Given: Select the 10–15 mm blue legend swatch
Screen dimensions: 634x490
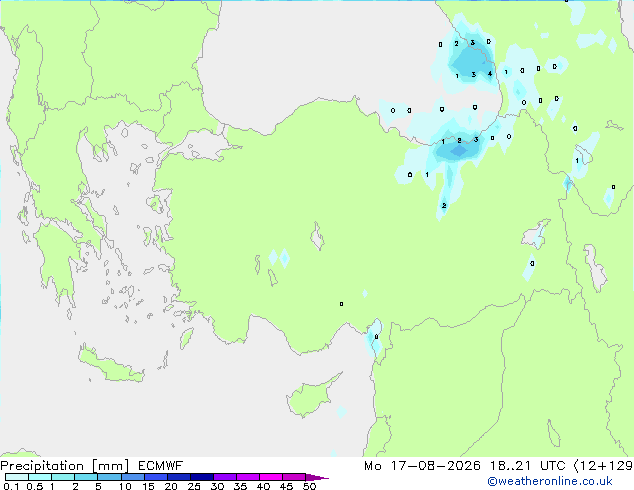Looking at the screenshot, I should [132, 477].
